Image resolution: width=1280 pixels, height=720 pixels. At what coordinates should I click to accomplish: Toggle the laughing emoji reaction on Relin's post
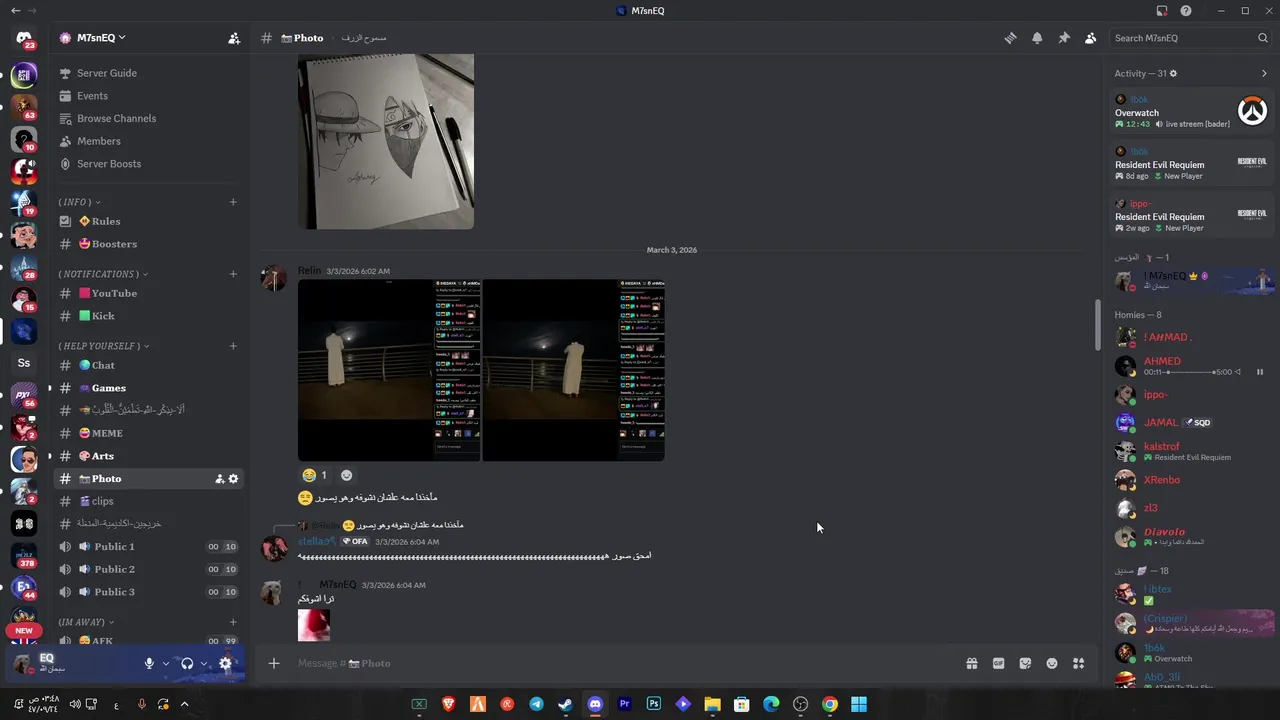(x=315, y=475)
